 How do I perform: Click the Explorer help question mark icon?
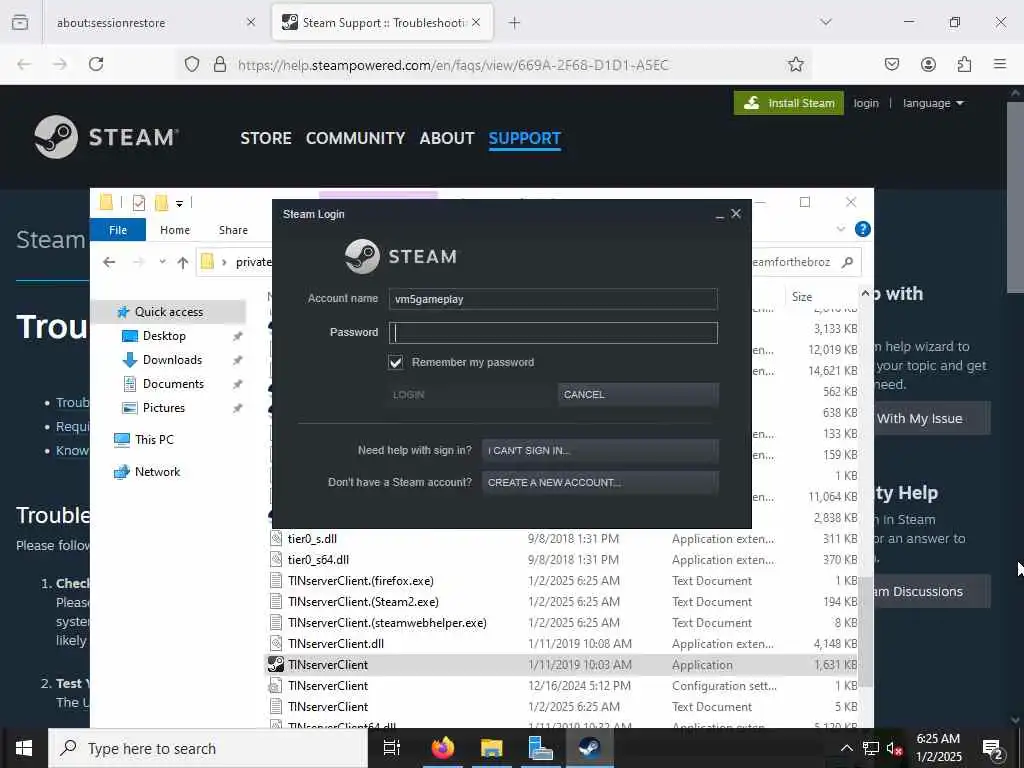tap(862, 229)
